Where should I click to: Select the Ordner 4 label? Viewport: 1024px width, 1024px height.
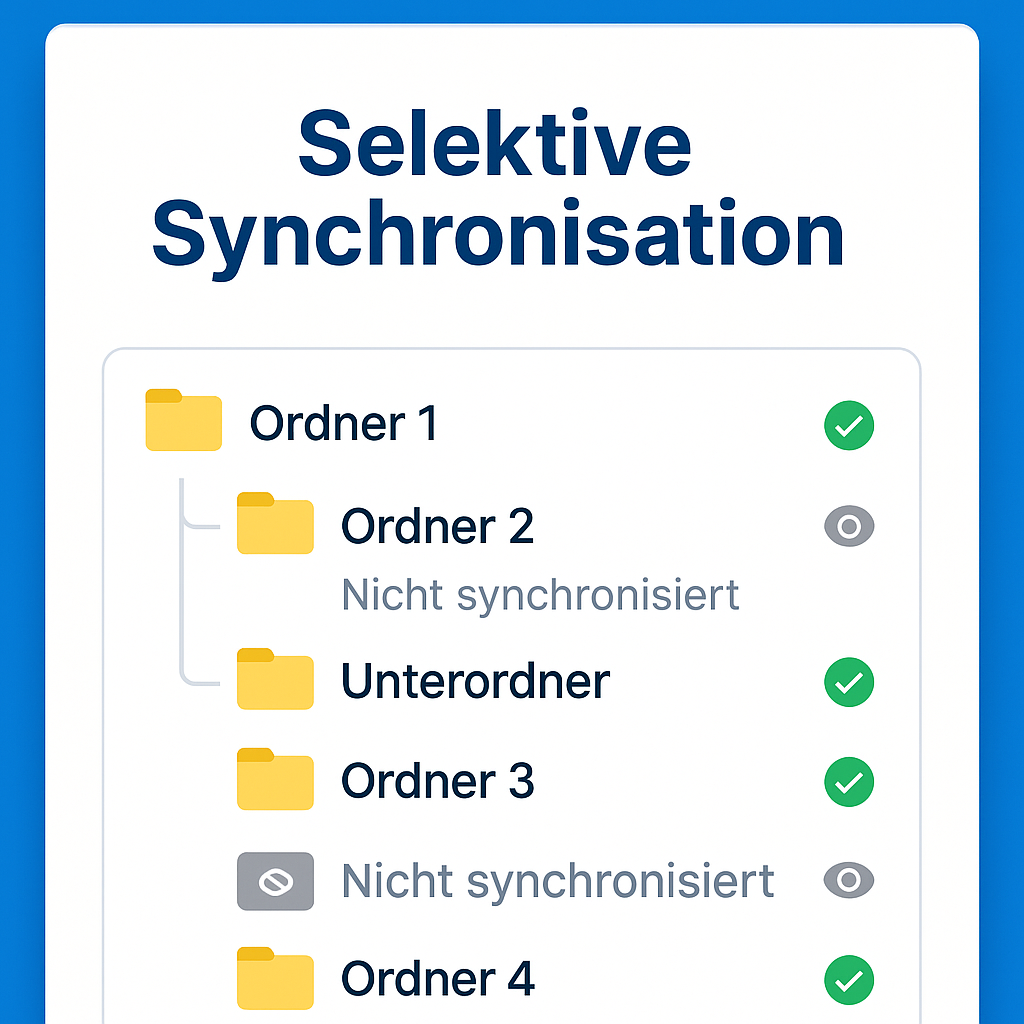pyautogui.click(x=437, y=979)
